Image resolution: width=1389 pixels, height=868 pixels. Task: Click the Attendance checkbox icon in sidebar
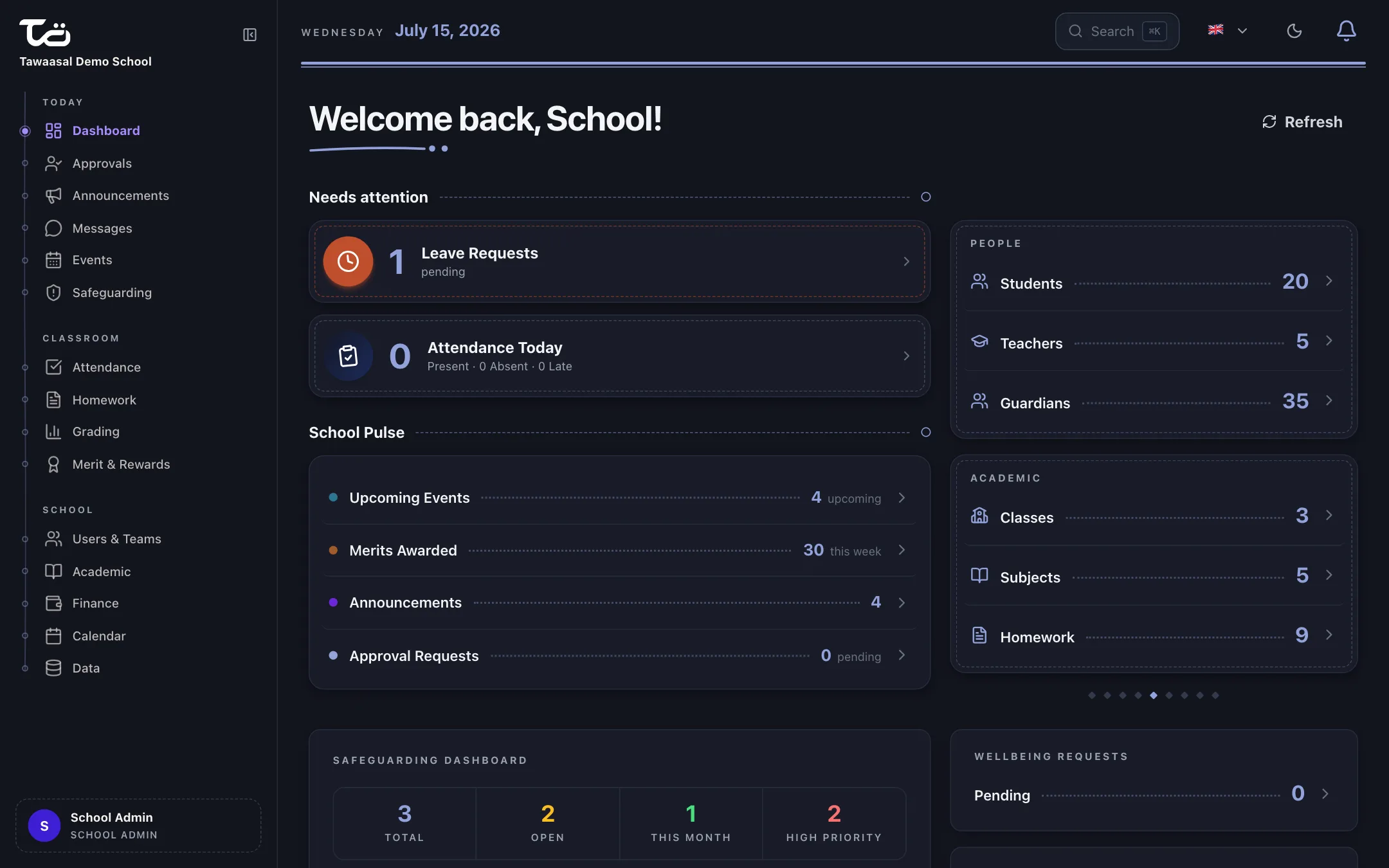[x=53, y=367]
